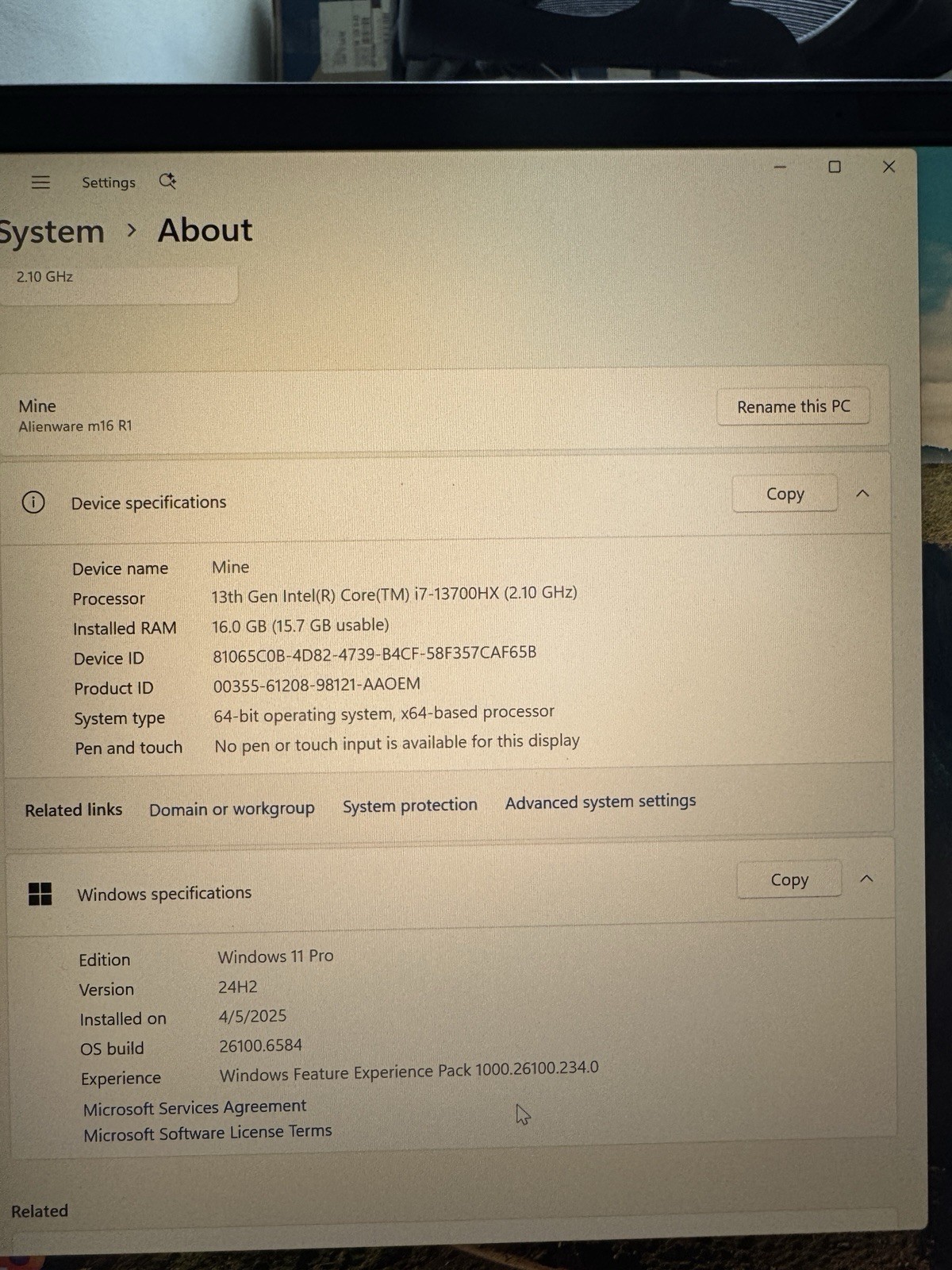This screenshot has height=1270, width=952.
Task: Click the 'Installed RAM' row label
Action: tap(125, 629)
